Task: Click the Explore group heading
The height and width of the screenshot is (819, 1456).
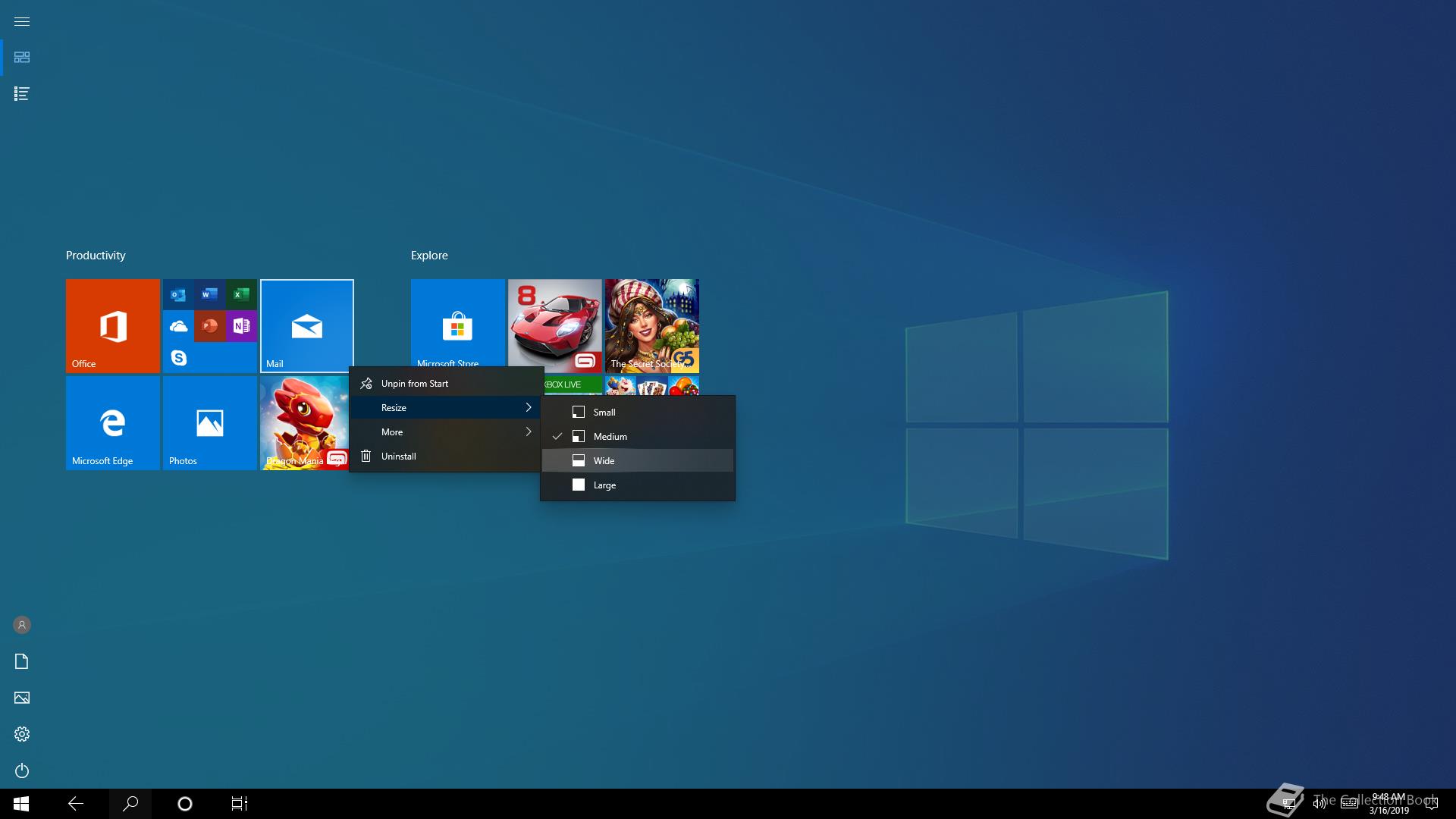Action: 429,256
